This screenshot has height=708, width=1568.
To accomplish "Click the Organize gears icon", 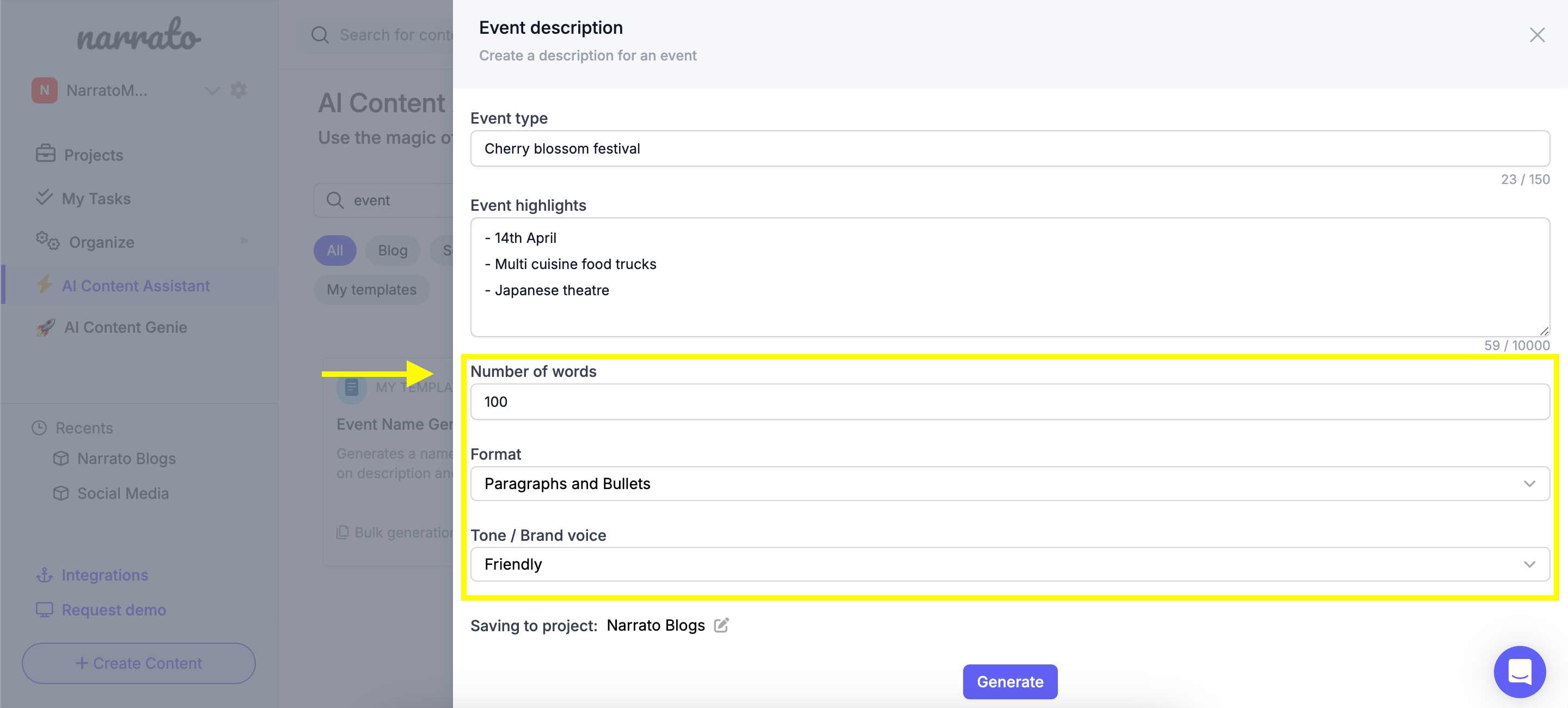I will (x=47, y=241).
